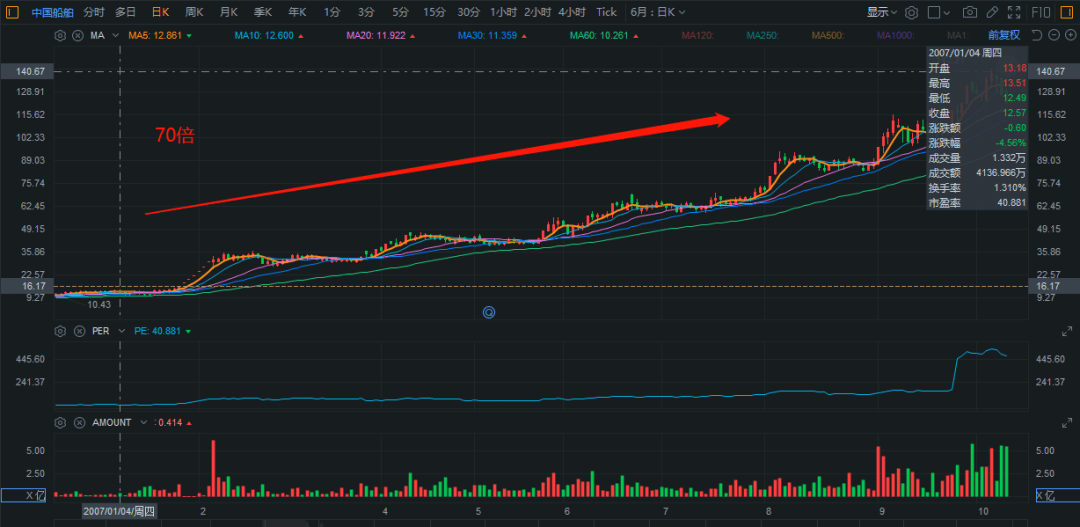Viewport: 1080px width, 527px height.
Task: Switch to the 周K weekly chart tab
Action: [x=194, y=12]
